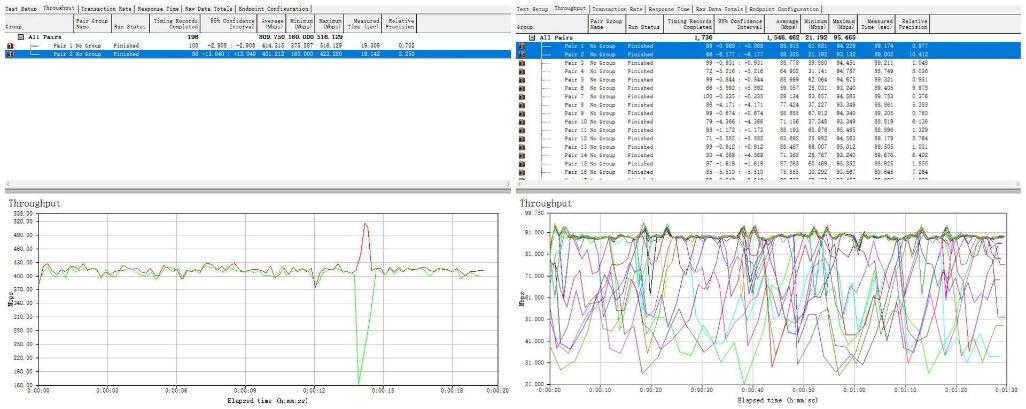Open Endpoint Configuration tab in right window
The image size is (1026, 409).
(783, 9)
